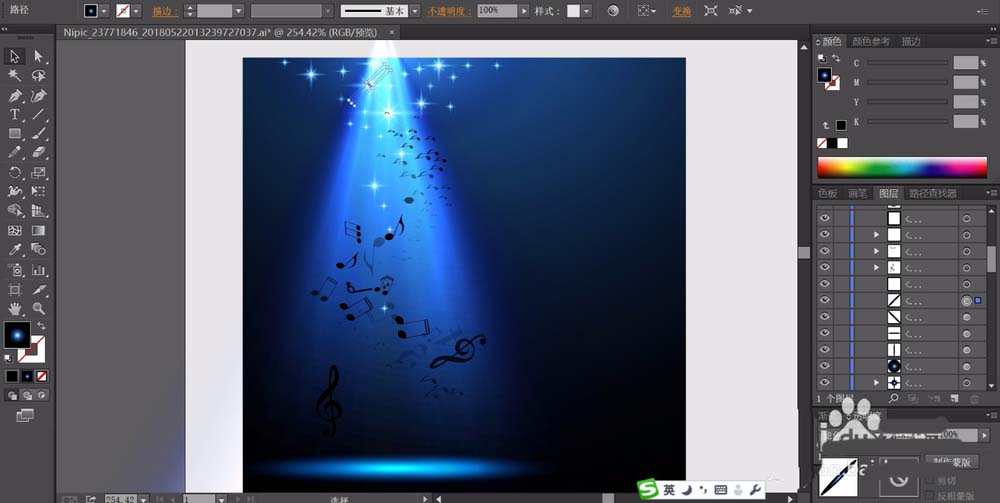Viewport: 1000px width, 503px height.
Task: Click the color spectrum bar
Action: pos(902,168)
